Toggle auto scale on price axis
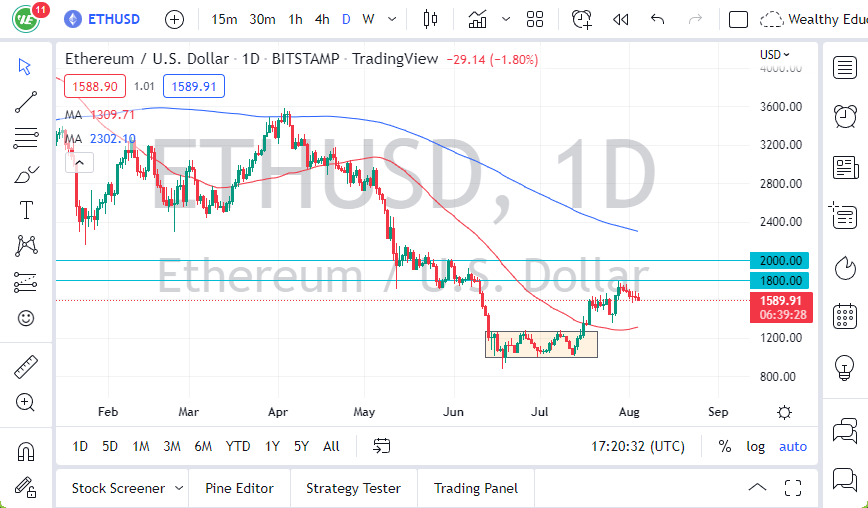Image resolution: width=868 pixels, height=508 pixels. pos(793,446)
